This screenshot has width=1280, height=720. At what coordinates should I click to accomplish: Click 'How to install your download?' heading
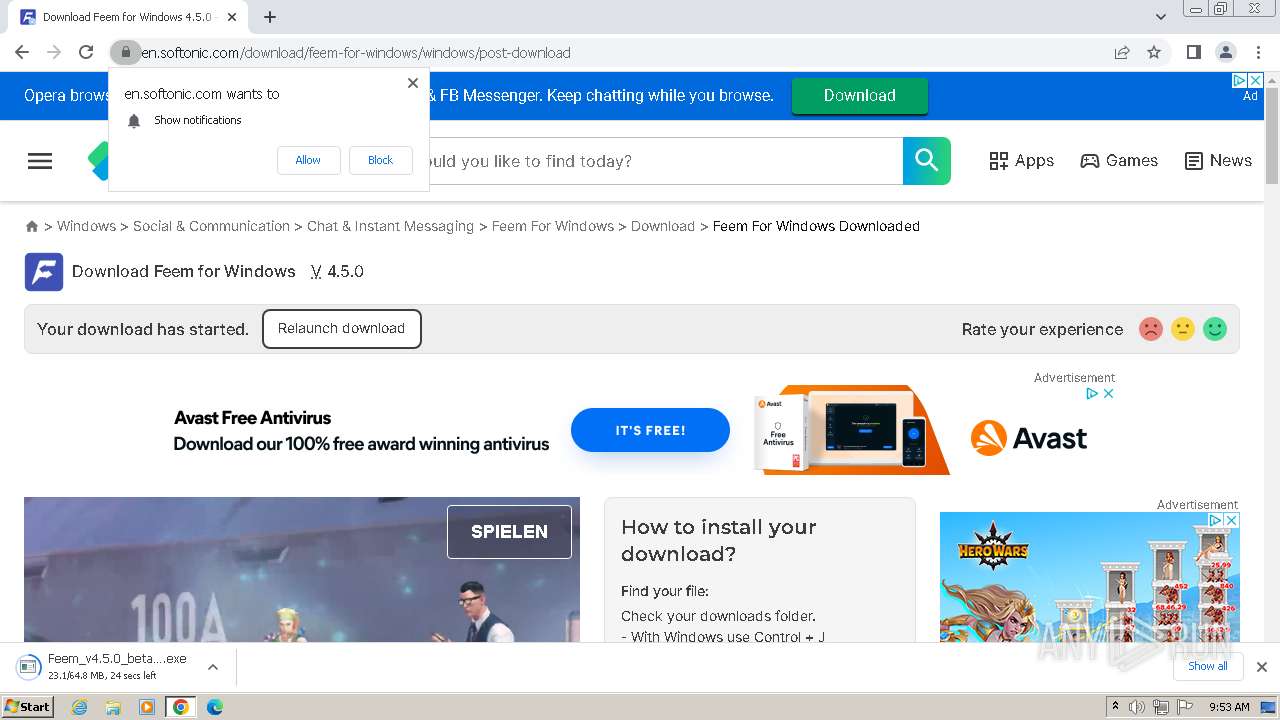point(719,540)
